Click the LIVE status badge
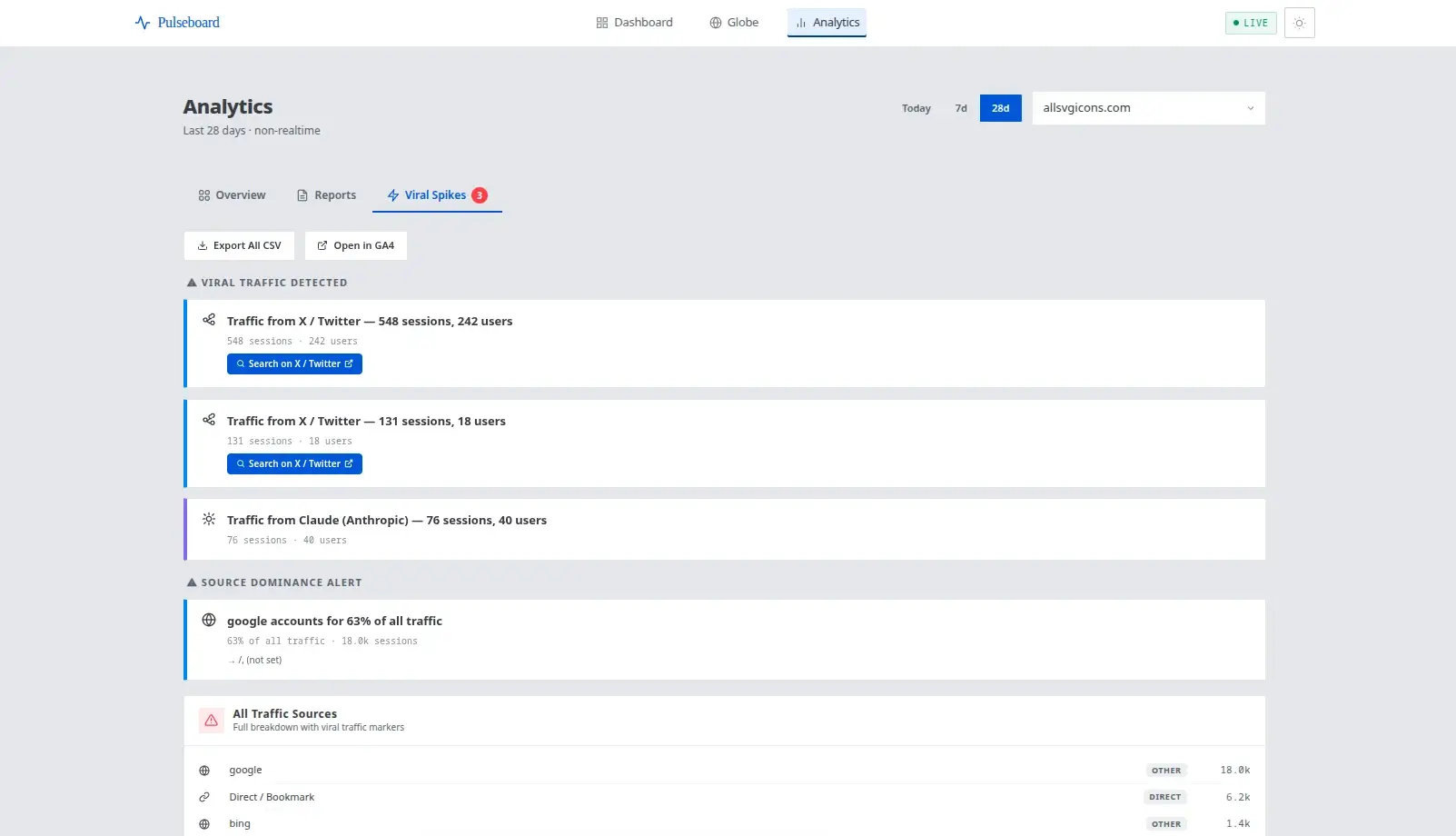 tap(1251, 23)
